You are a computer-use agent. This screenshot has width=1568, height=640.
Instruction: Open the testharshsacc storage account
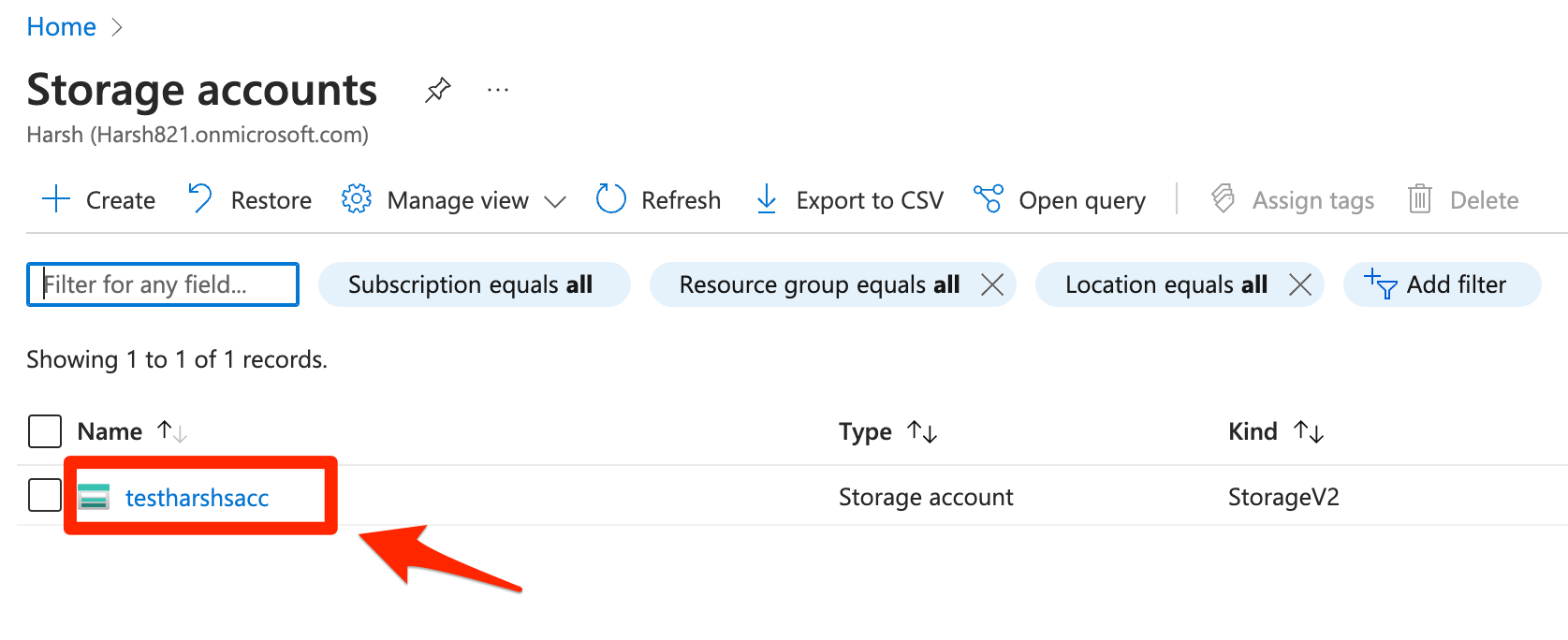[198, 498]
